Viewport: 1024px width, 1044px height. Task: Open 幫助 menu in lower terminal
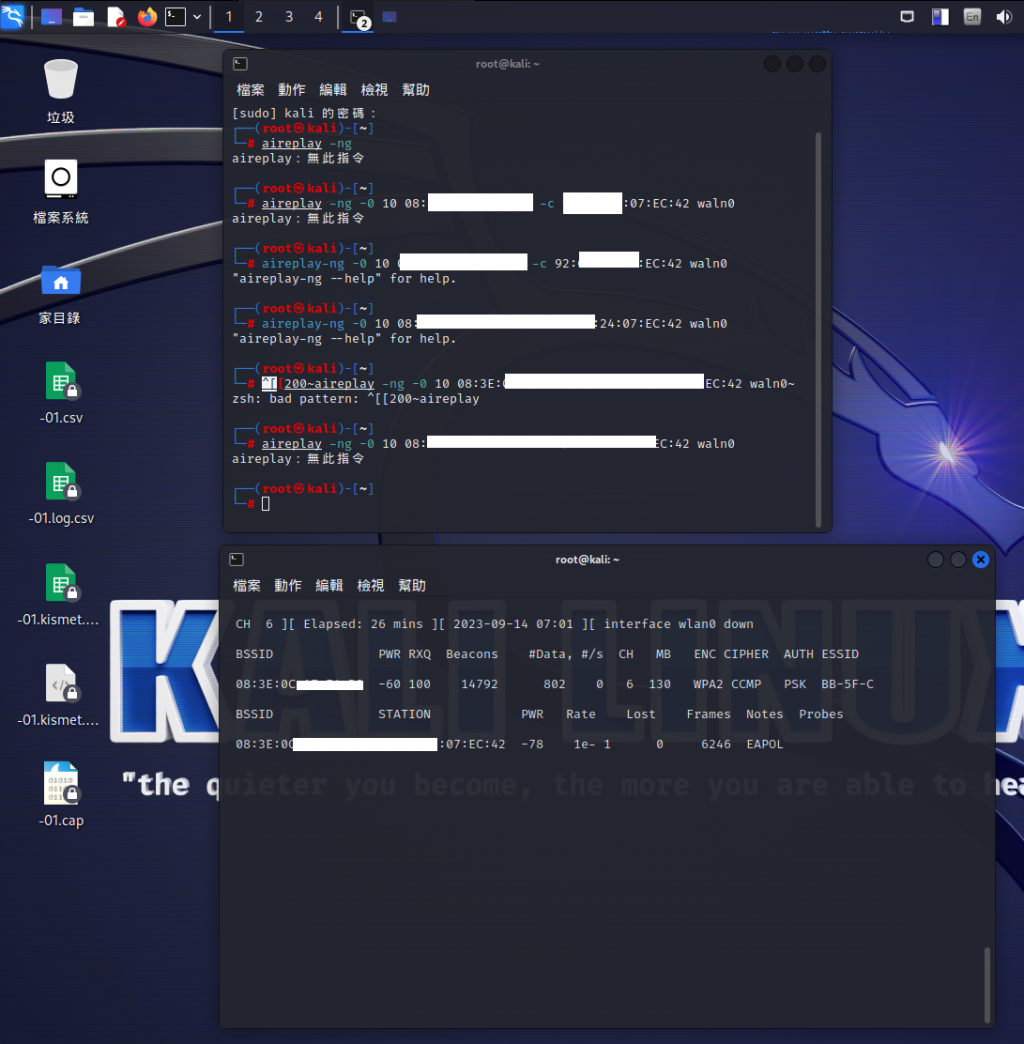[411, 585]
